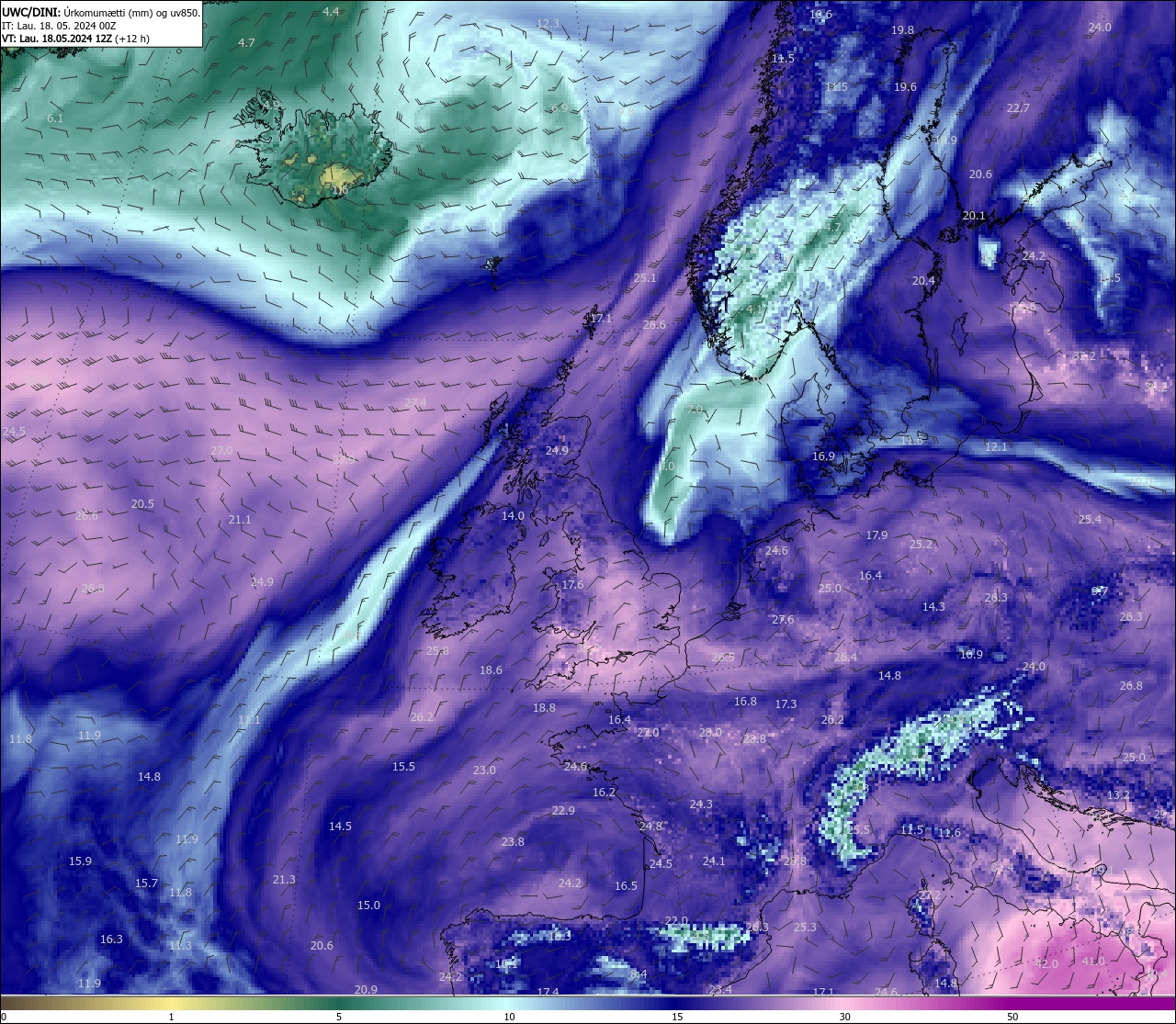Click the color scale label 10
The image size is (1176, 1024).
(x=508, y=1017)
